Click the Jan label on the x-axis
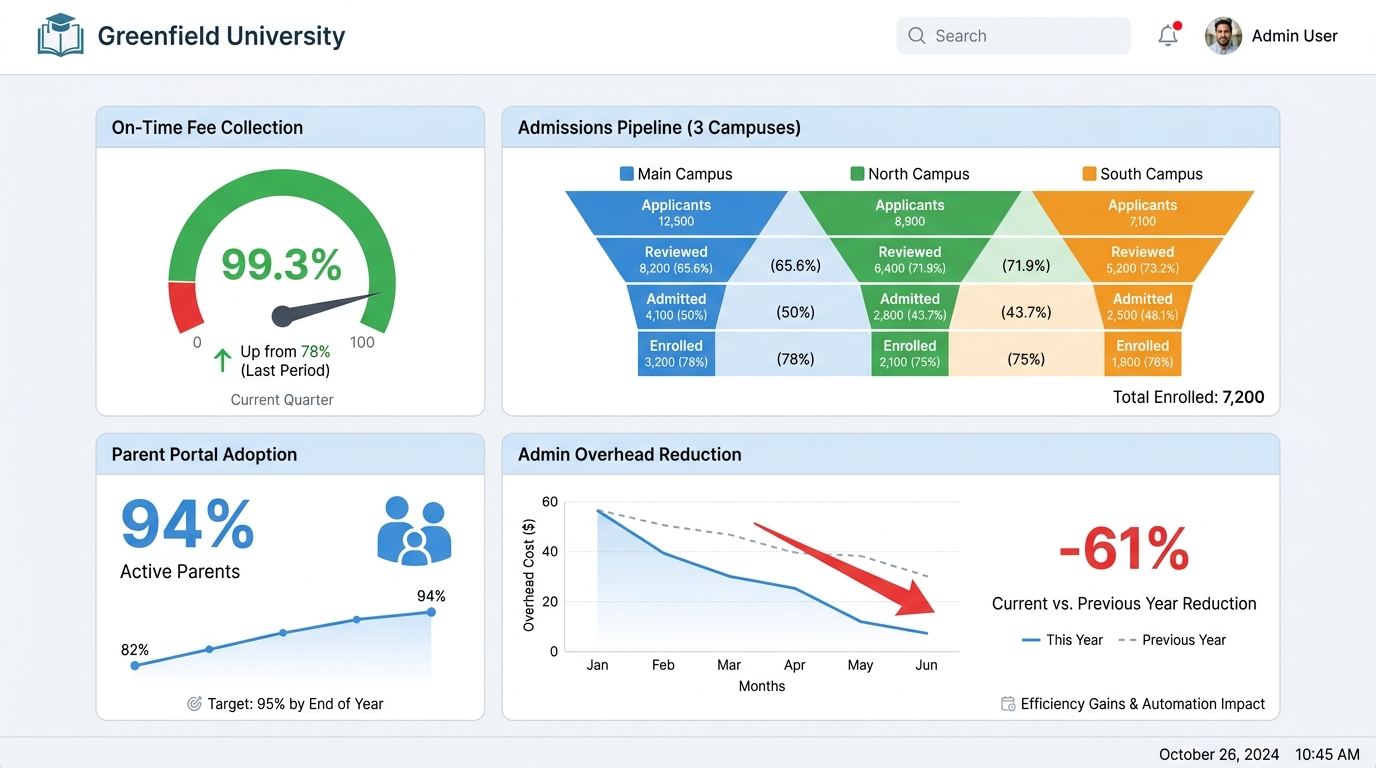Viewport: 1376px width, 768px height. coord(598,665)
